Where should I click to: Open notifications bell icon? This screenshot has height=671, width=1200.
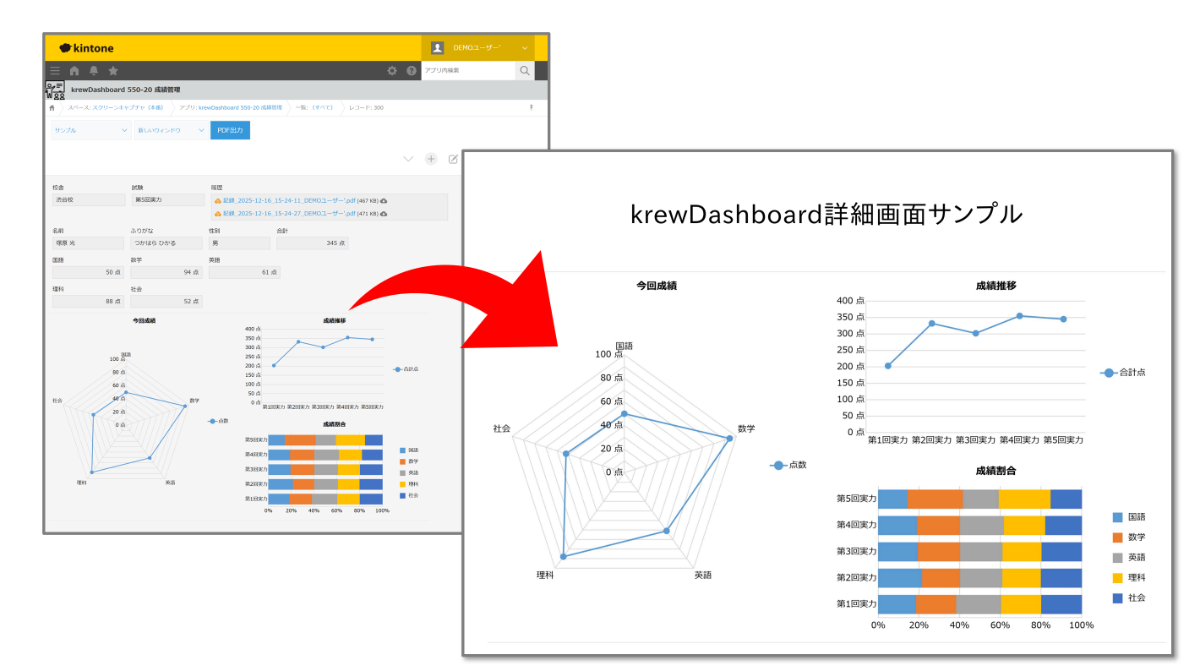coord(93,71)
